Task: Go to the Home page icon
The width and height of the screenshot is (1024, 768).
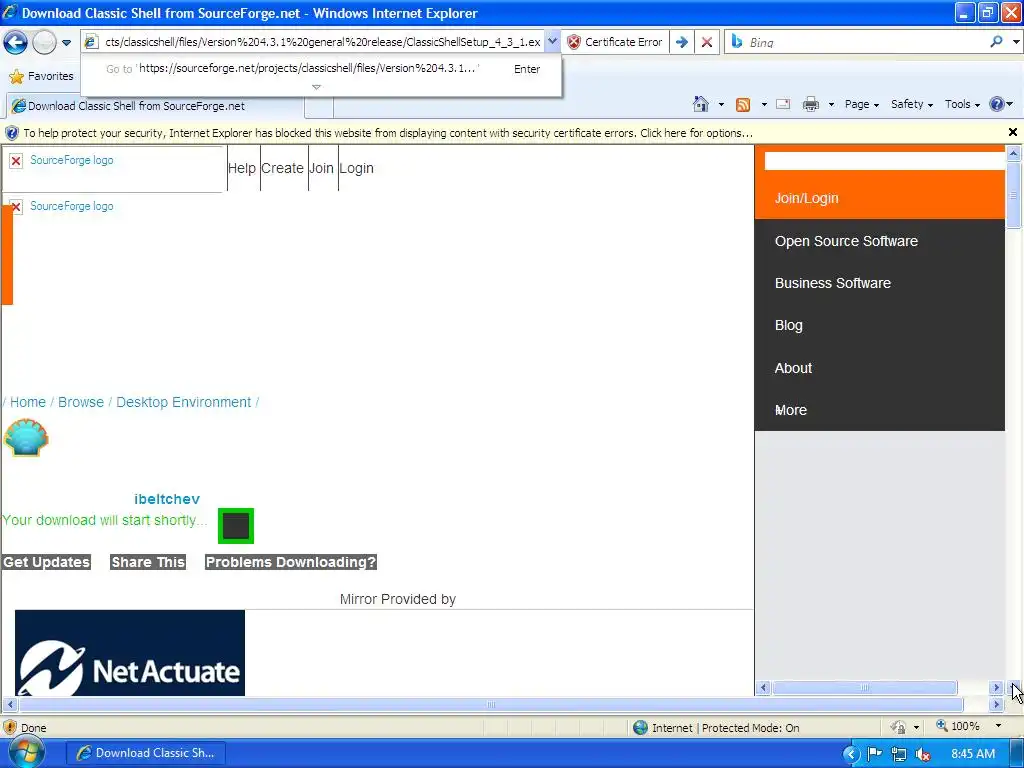Action: coord(701,104)
